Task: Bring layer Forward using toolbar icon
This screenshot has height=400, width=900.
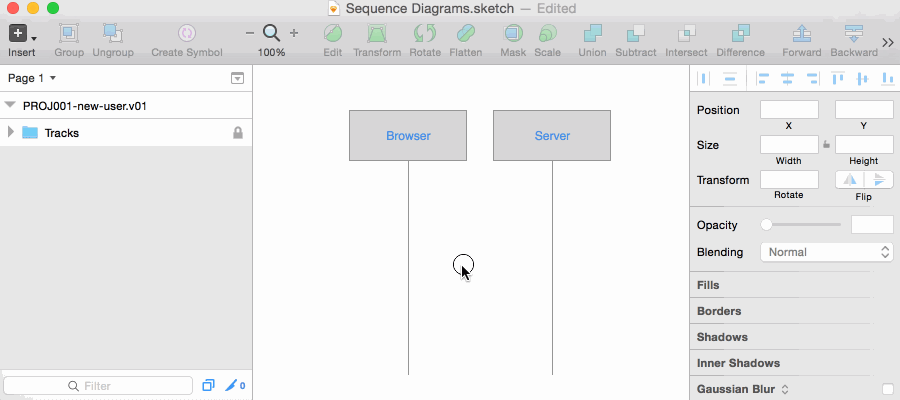Action: click(x=801, y=34)
